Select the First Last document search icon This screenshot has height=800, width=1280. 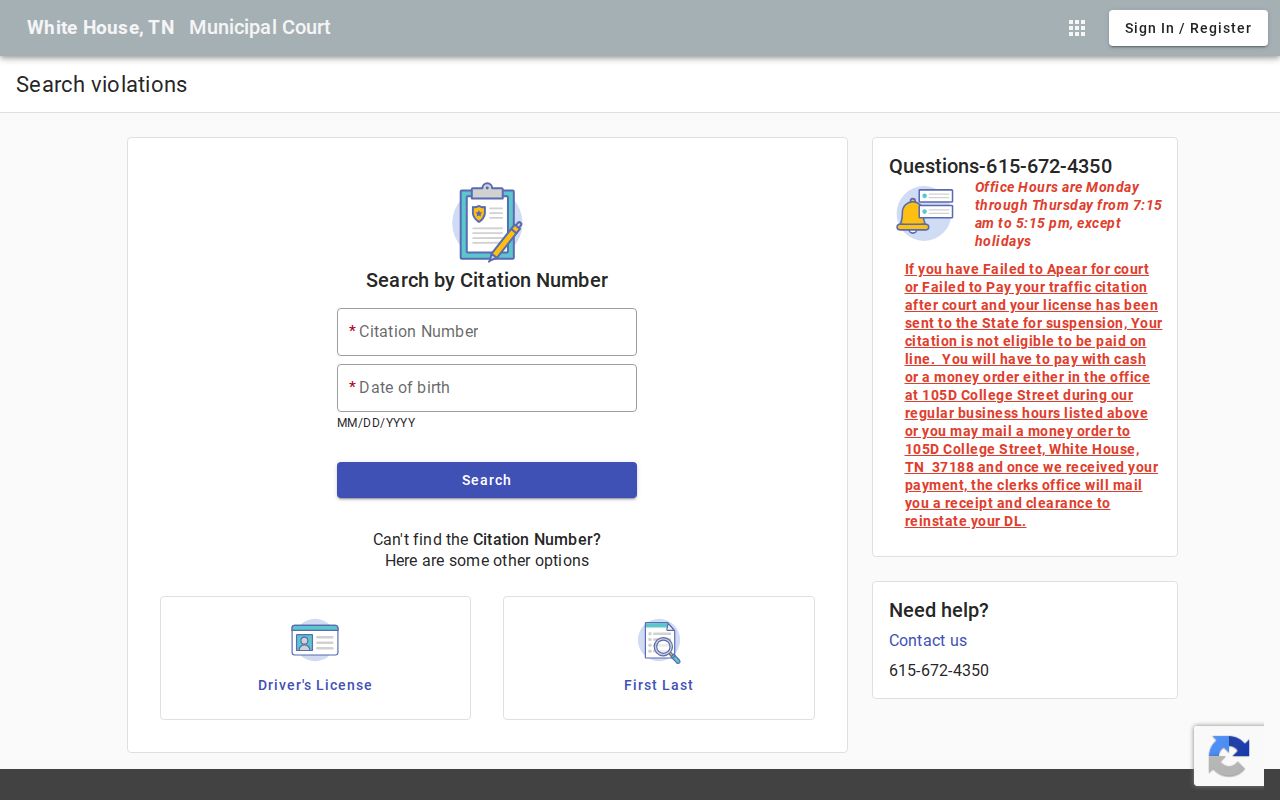pyautogui.click(x=659, y=641)
